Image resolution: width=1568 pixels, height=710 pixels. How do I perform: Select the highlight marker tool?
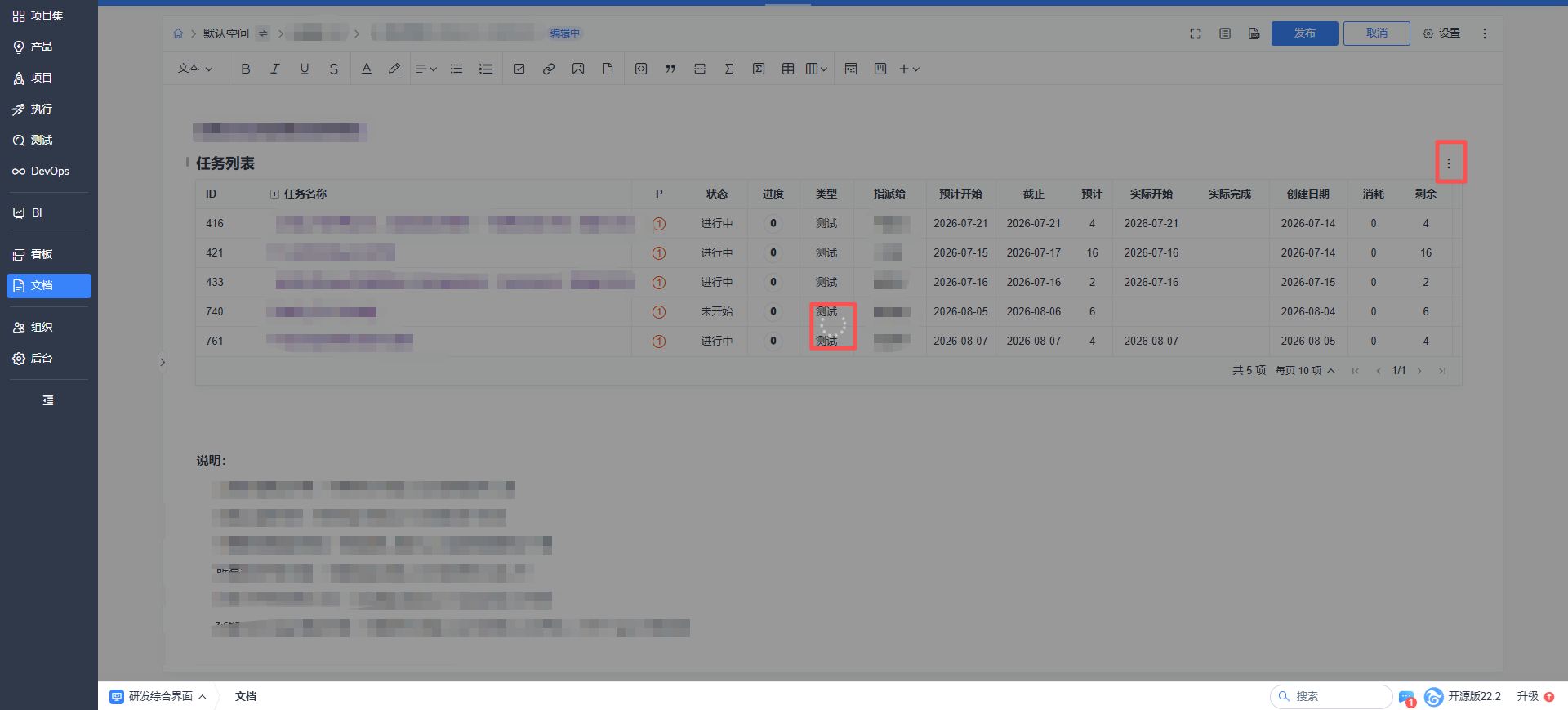(394, 69)
